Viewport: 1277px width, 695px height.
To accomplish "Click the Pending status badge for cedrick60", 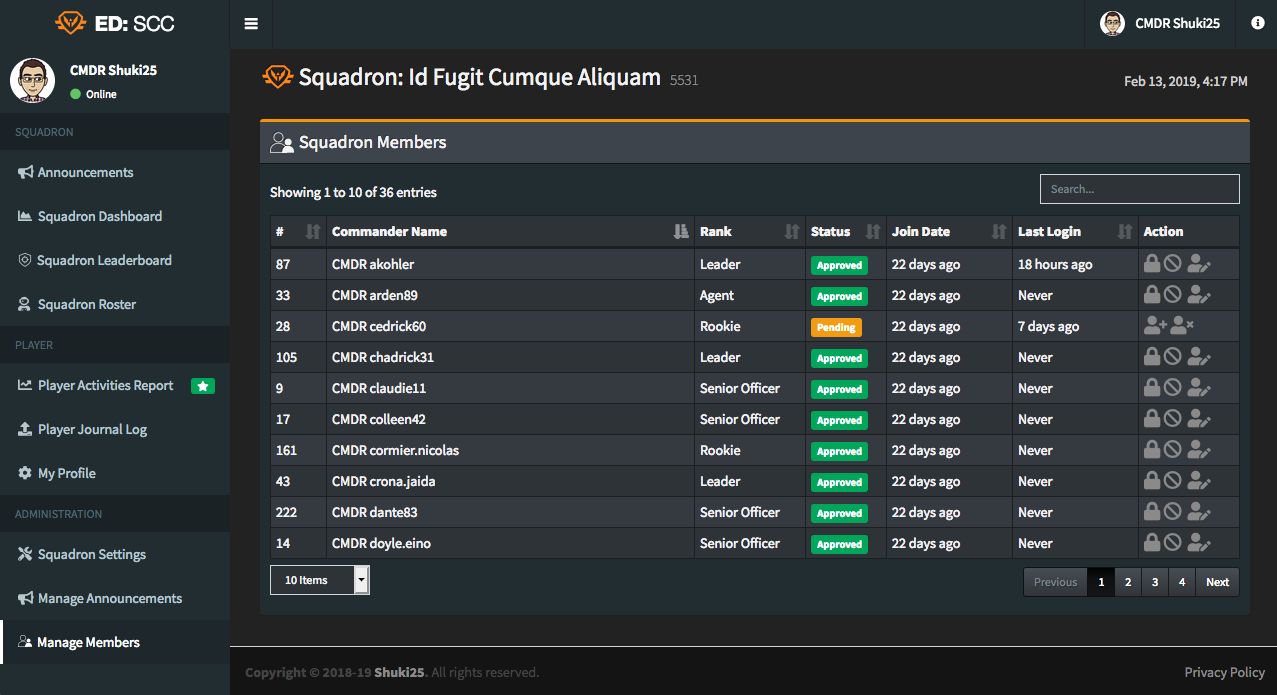I will [x=836, y=327].
